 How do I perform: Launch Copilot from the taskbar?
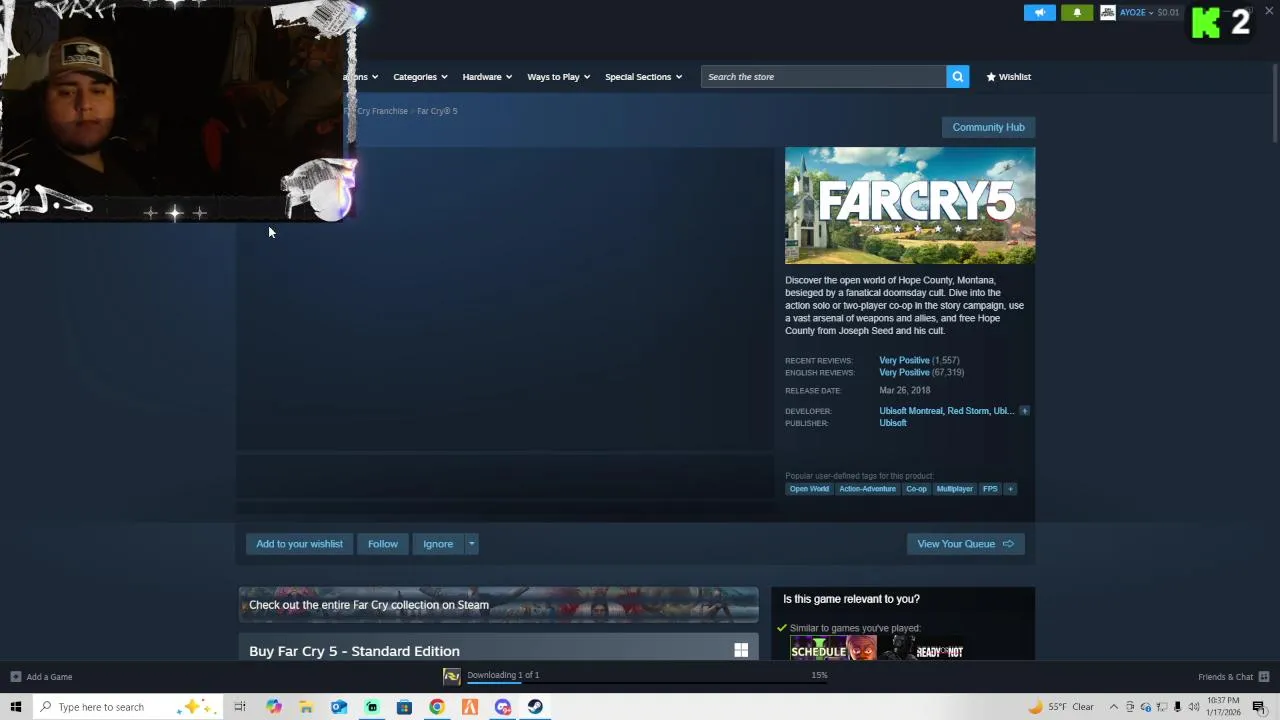tap(273, 707)
